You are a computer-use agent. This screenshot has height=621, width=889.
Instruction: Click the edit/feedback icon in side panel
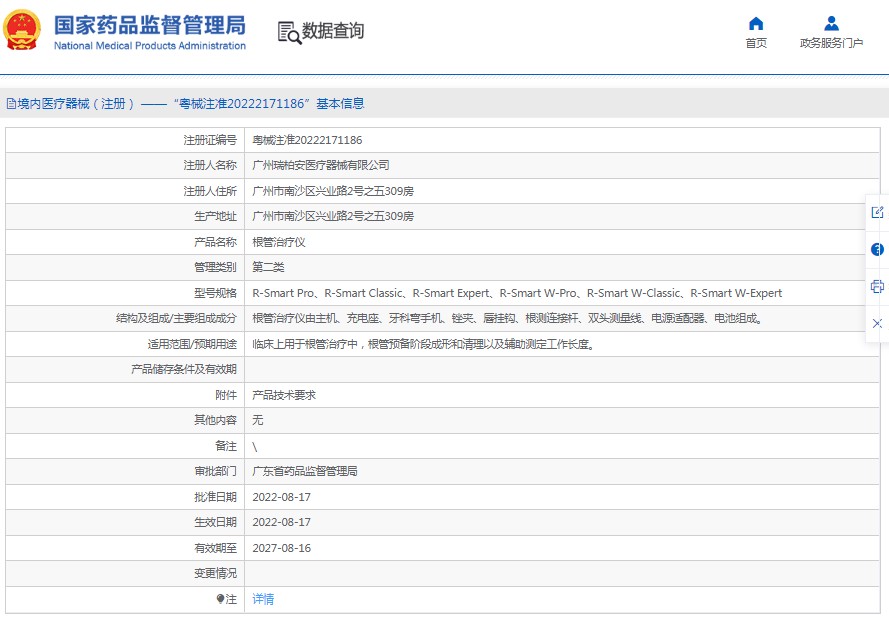coord(877,213)
